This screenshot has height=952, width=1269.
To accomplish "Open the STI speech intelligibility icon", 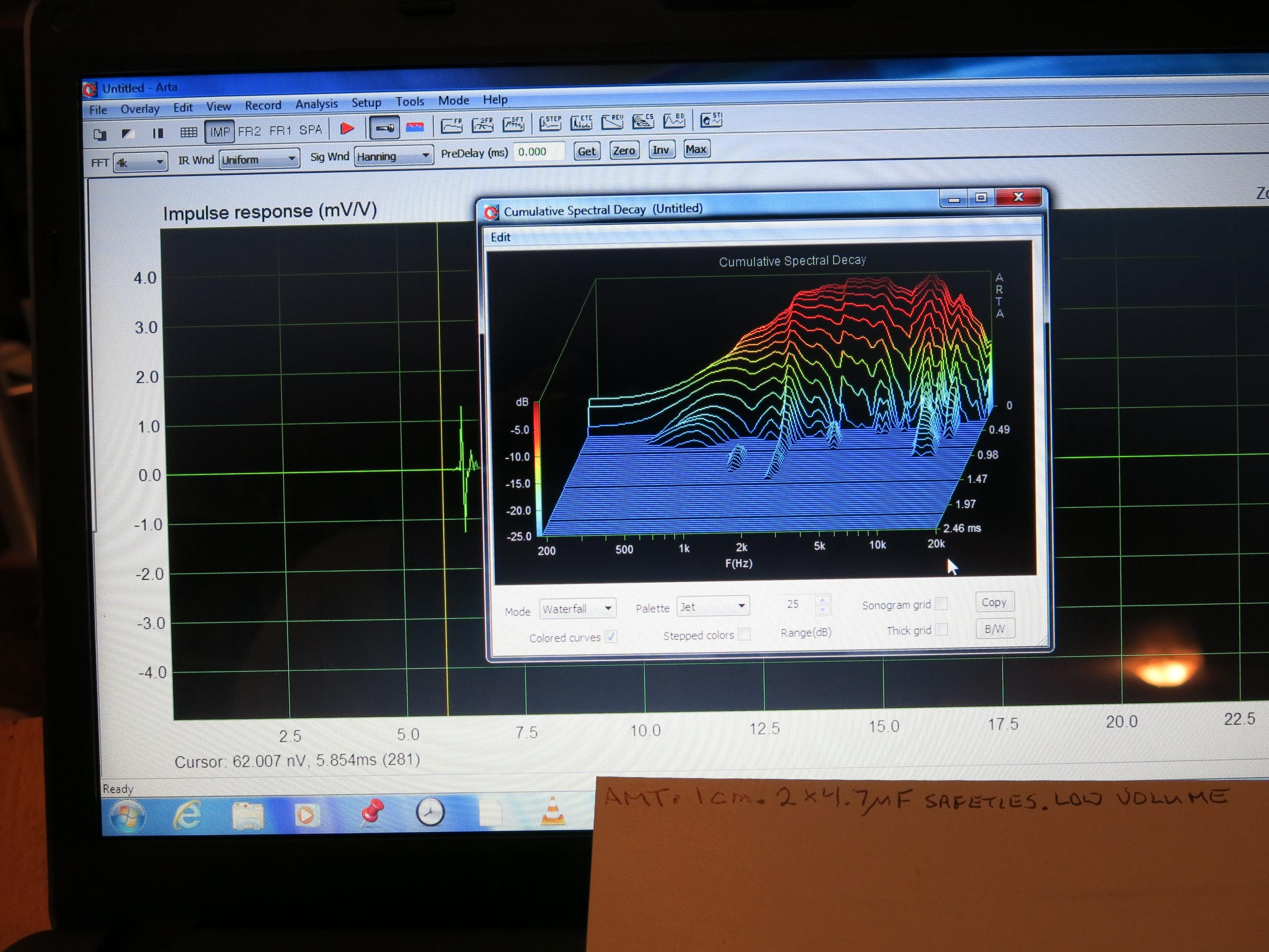I will pos(712,119).
